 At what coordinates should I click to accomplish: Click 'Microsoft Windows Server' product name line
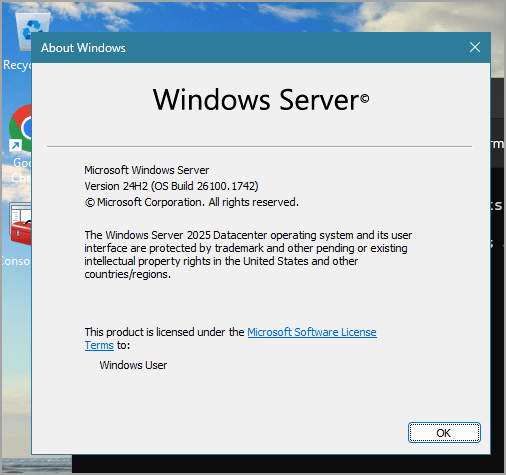pyautogui.click(x=147, y=170)
